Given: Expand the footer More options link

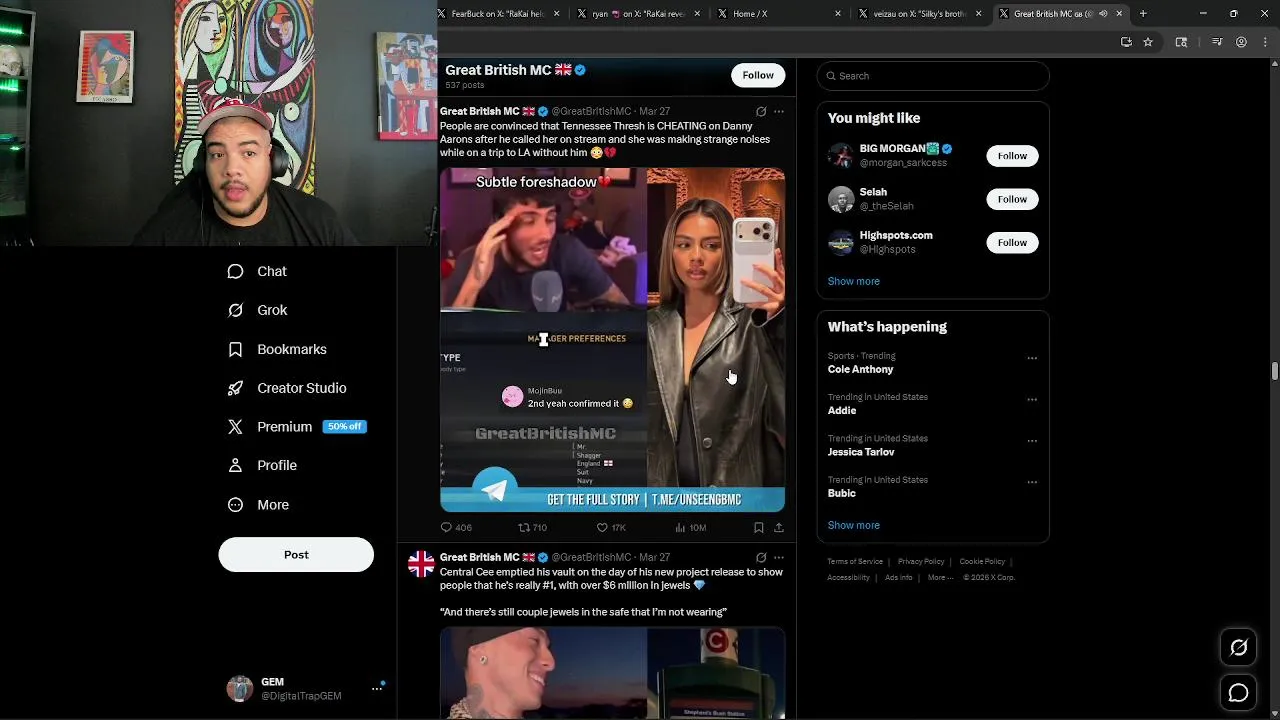Looking at the screenshot, I should coord(940,577).
